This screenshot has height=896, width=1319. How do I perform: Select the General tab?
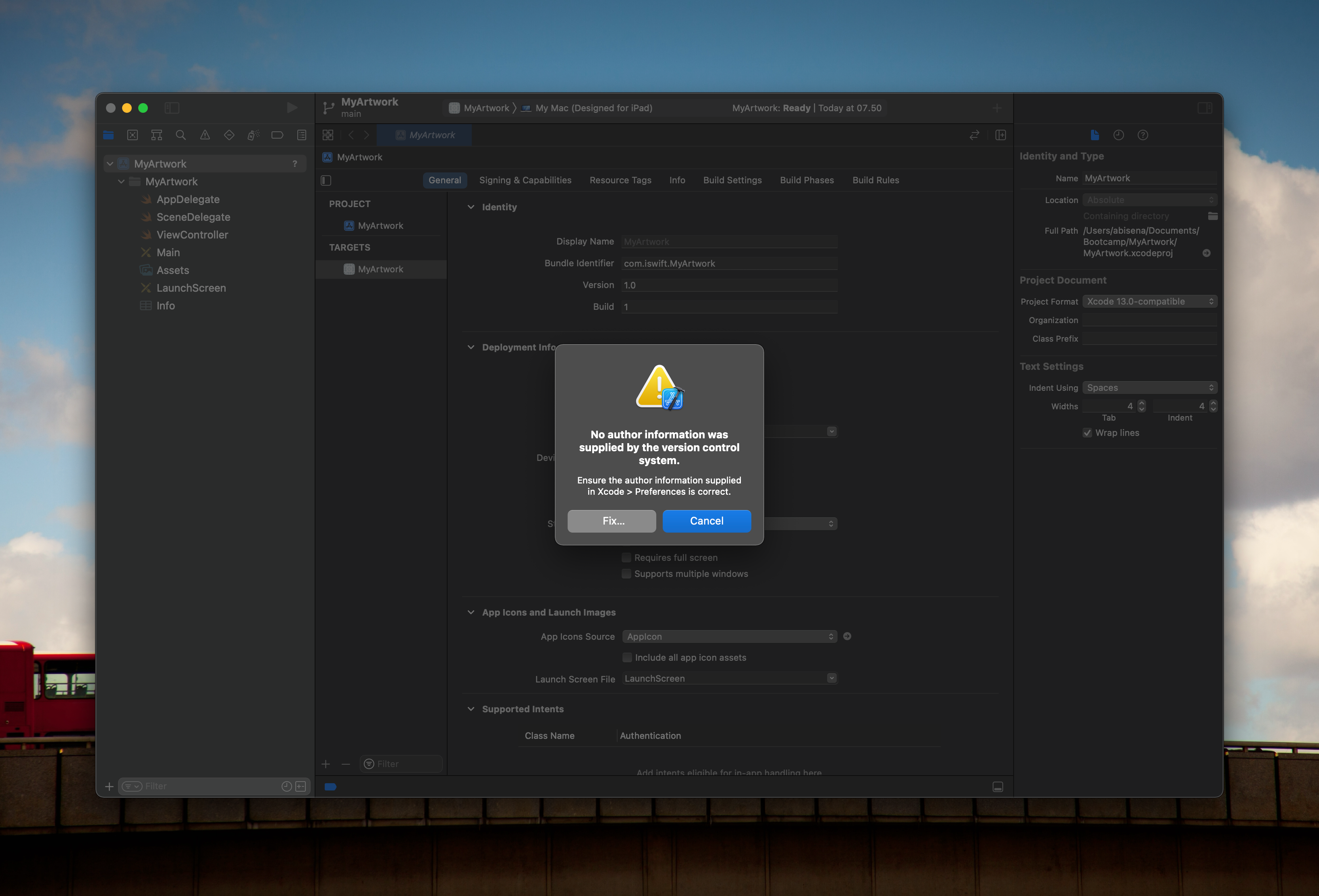coord(445,180)
